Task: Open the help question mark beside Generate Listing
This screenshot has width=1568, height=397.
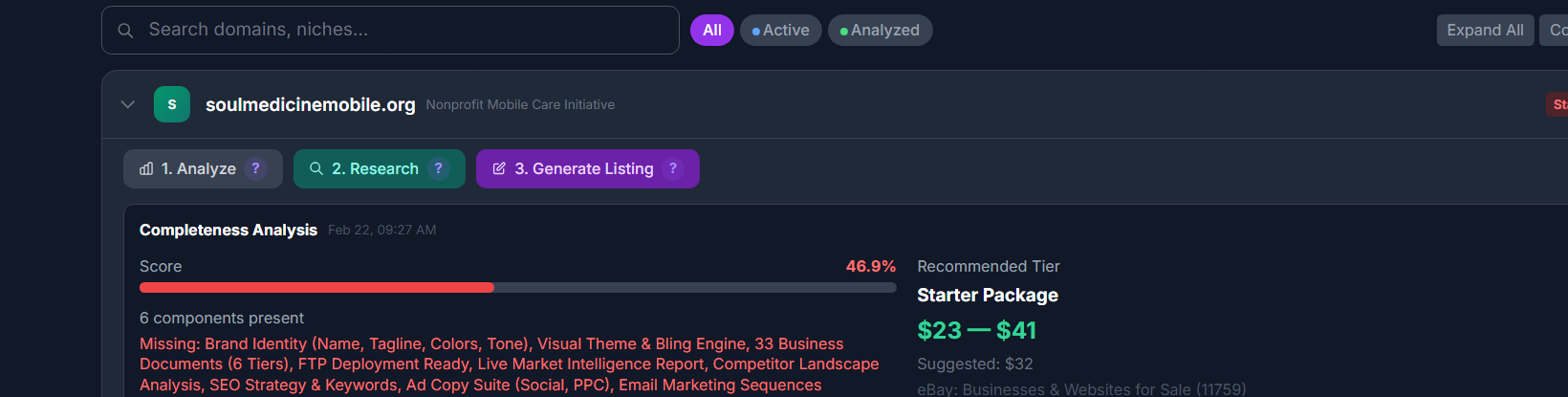Action: (673, 169)
